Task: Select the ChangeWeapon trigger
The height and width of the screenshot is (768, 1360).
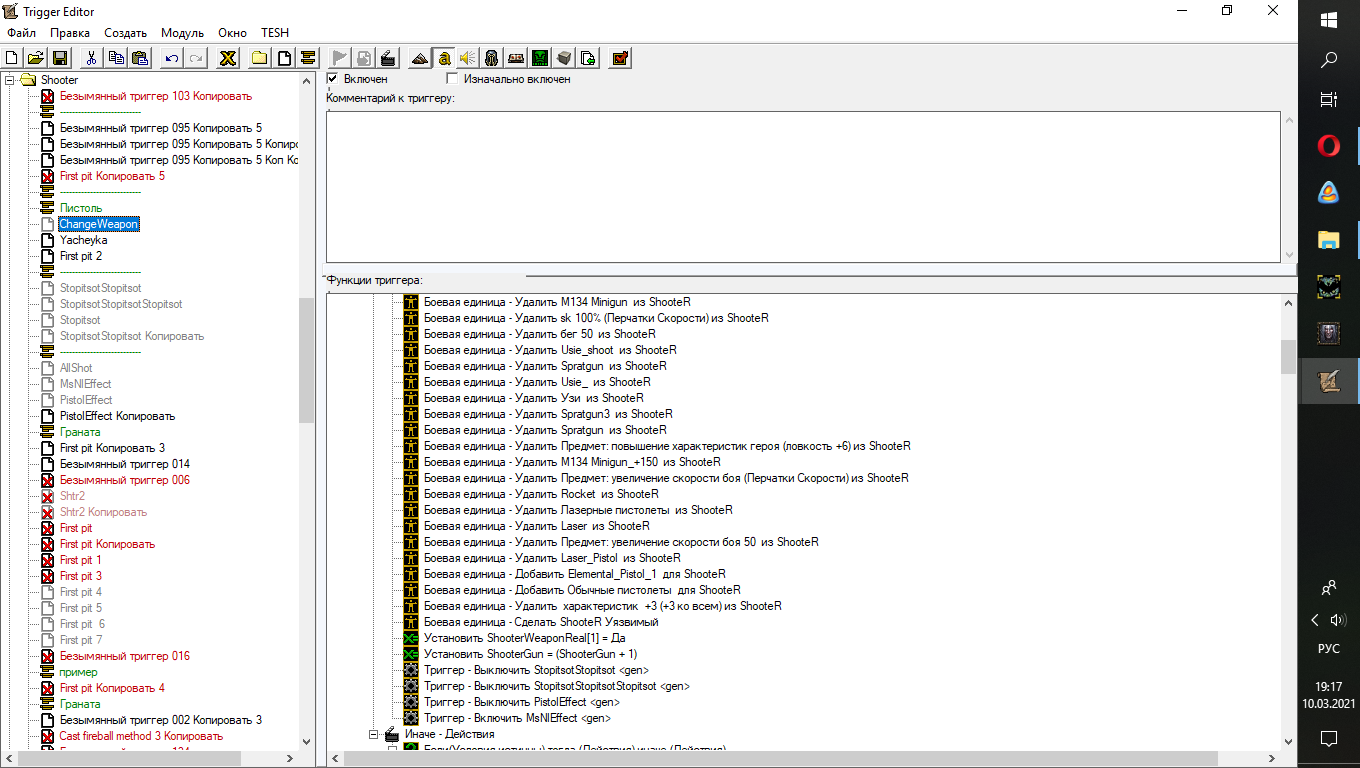Action: coord(99,224)
